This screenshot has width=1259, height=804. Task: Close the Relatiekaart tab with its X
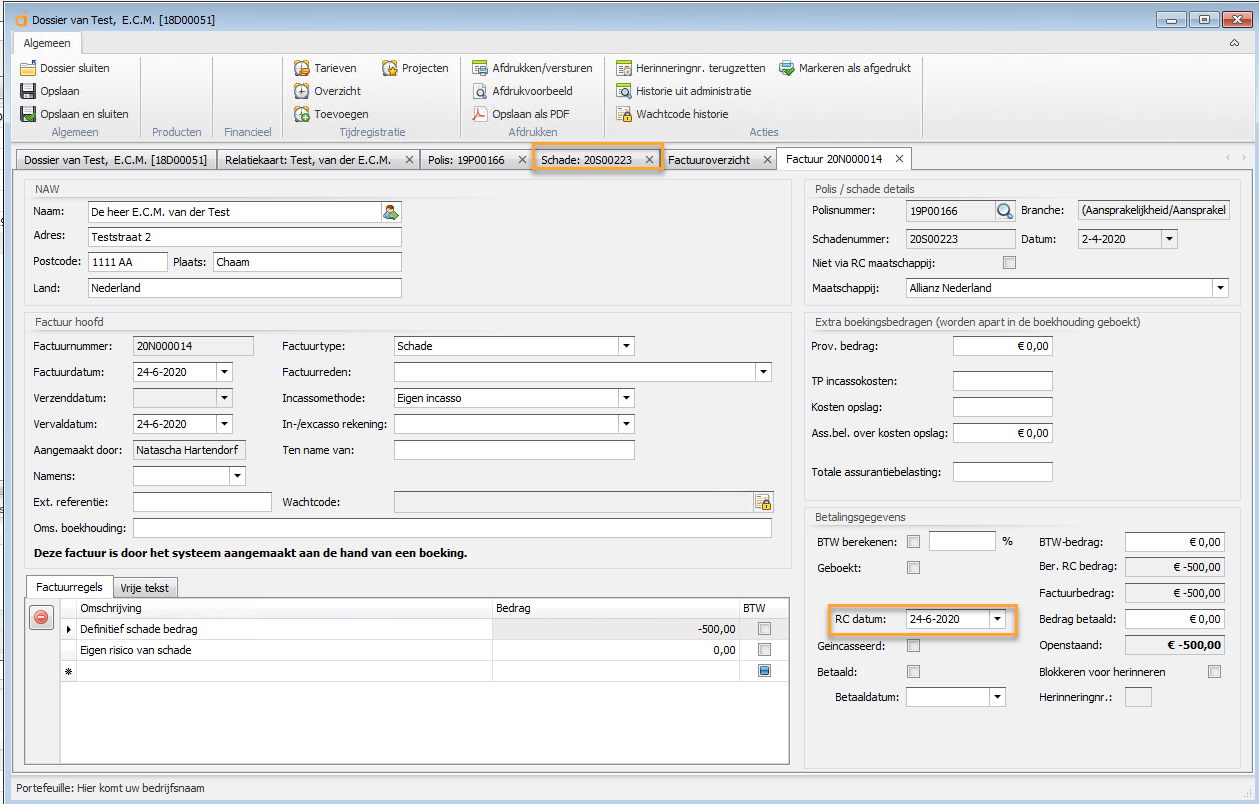(x=409, y=160)
